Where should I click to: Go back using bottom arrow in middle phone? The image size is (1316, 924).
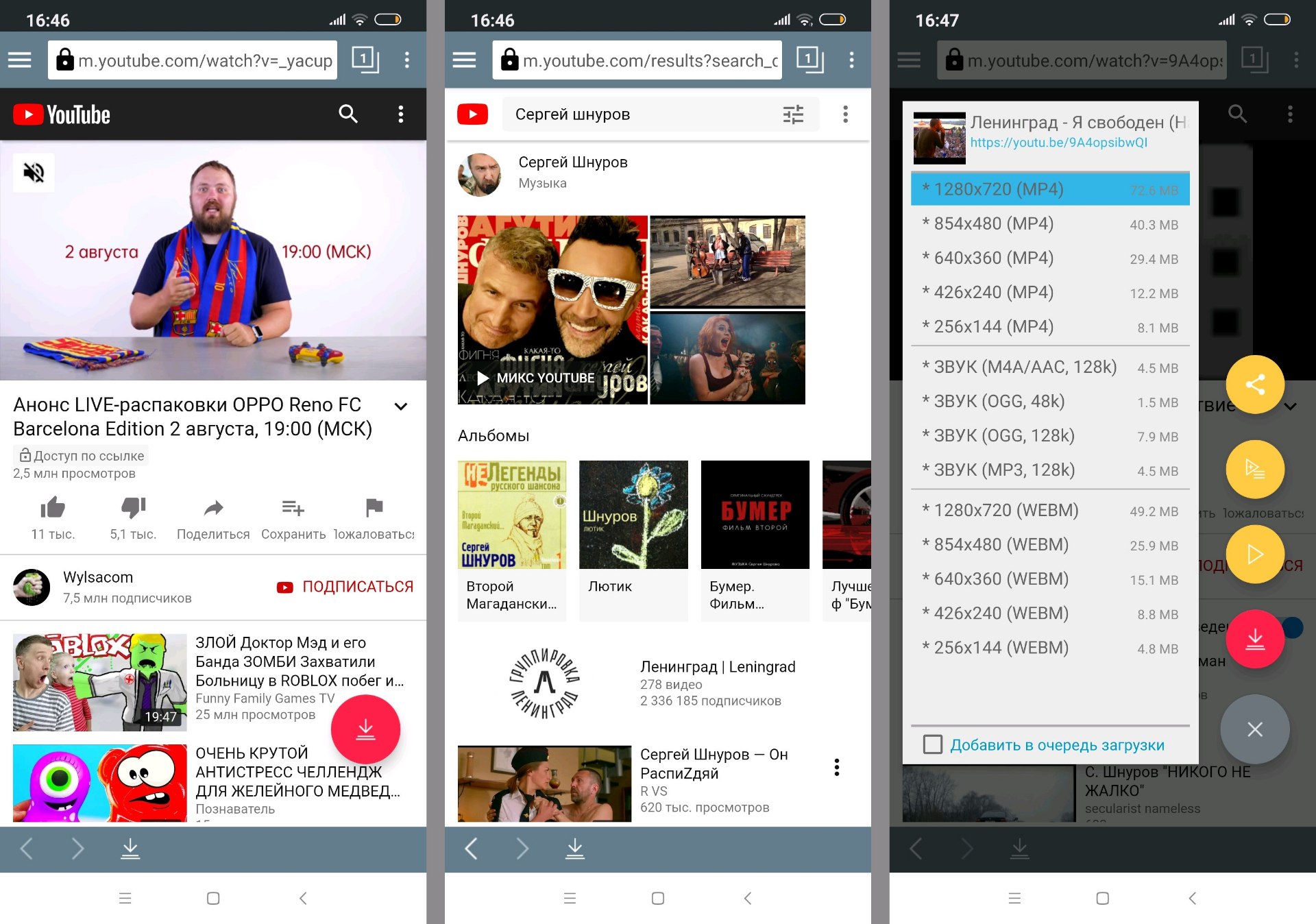(471, 849)
